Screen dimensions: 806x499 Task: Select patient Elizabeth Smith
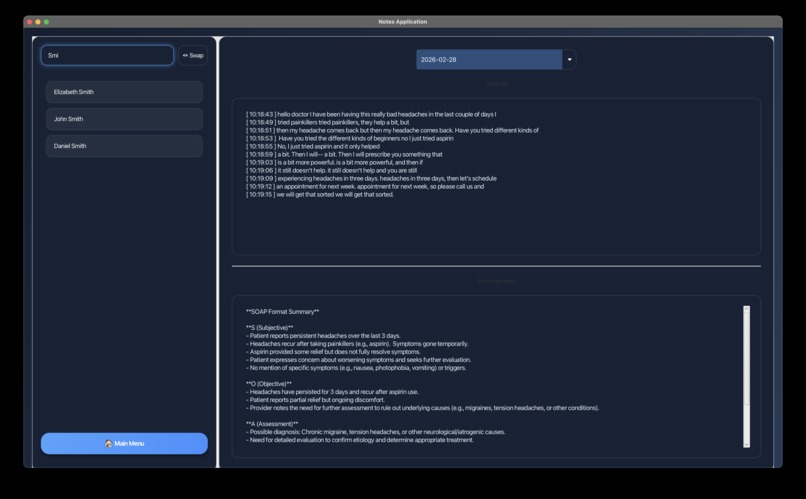tap(124, 92)
